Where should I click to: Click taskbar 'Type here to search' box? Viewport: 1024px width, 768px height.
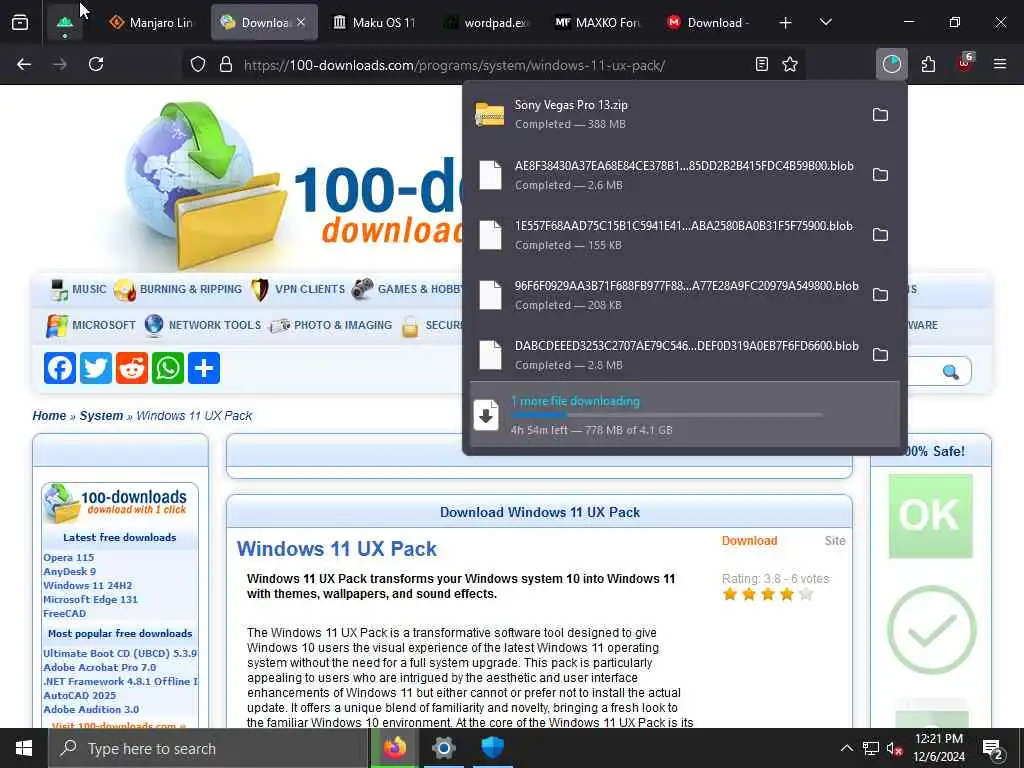point(208,748)
